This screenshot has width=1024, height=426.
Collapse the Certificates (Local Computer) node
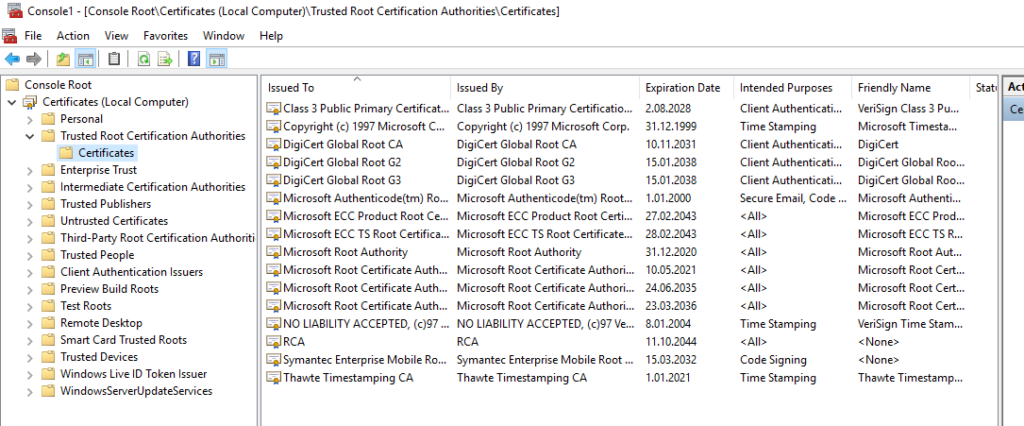[x=11, y=102]
